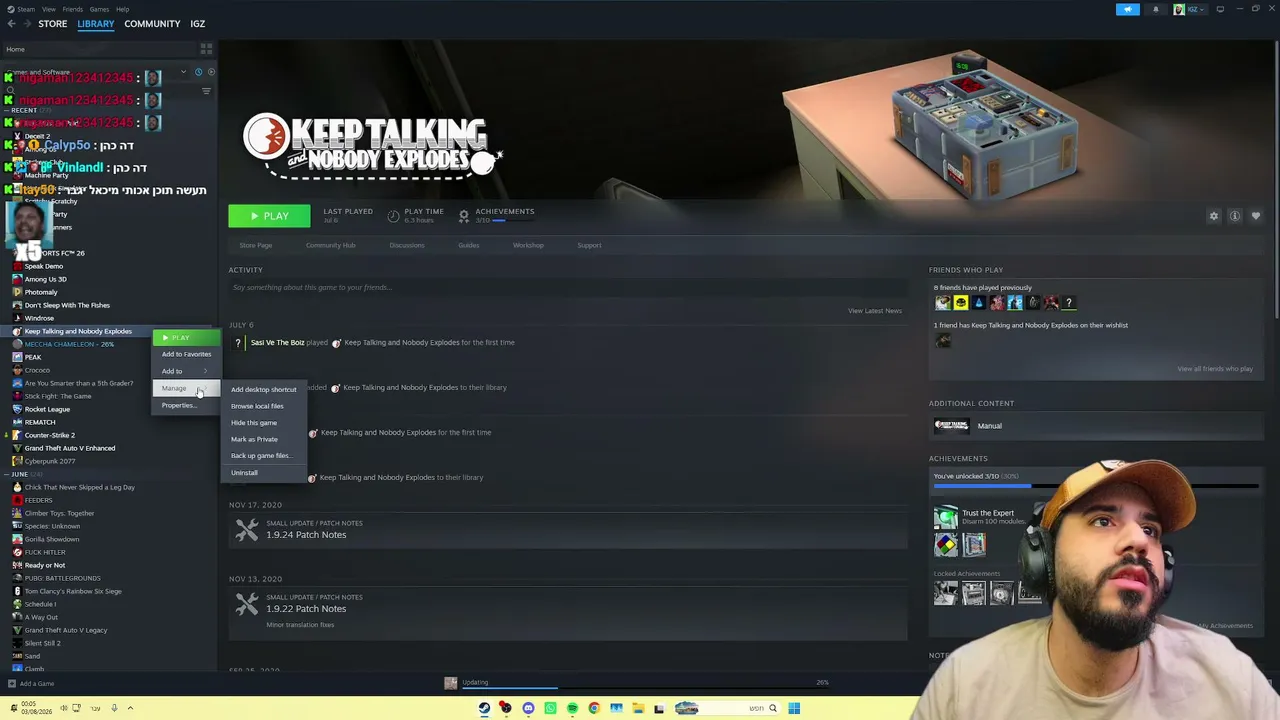Open the Guides link
The width and height of the screenshot is (1280, 720).
tap(468, 245)
